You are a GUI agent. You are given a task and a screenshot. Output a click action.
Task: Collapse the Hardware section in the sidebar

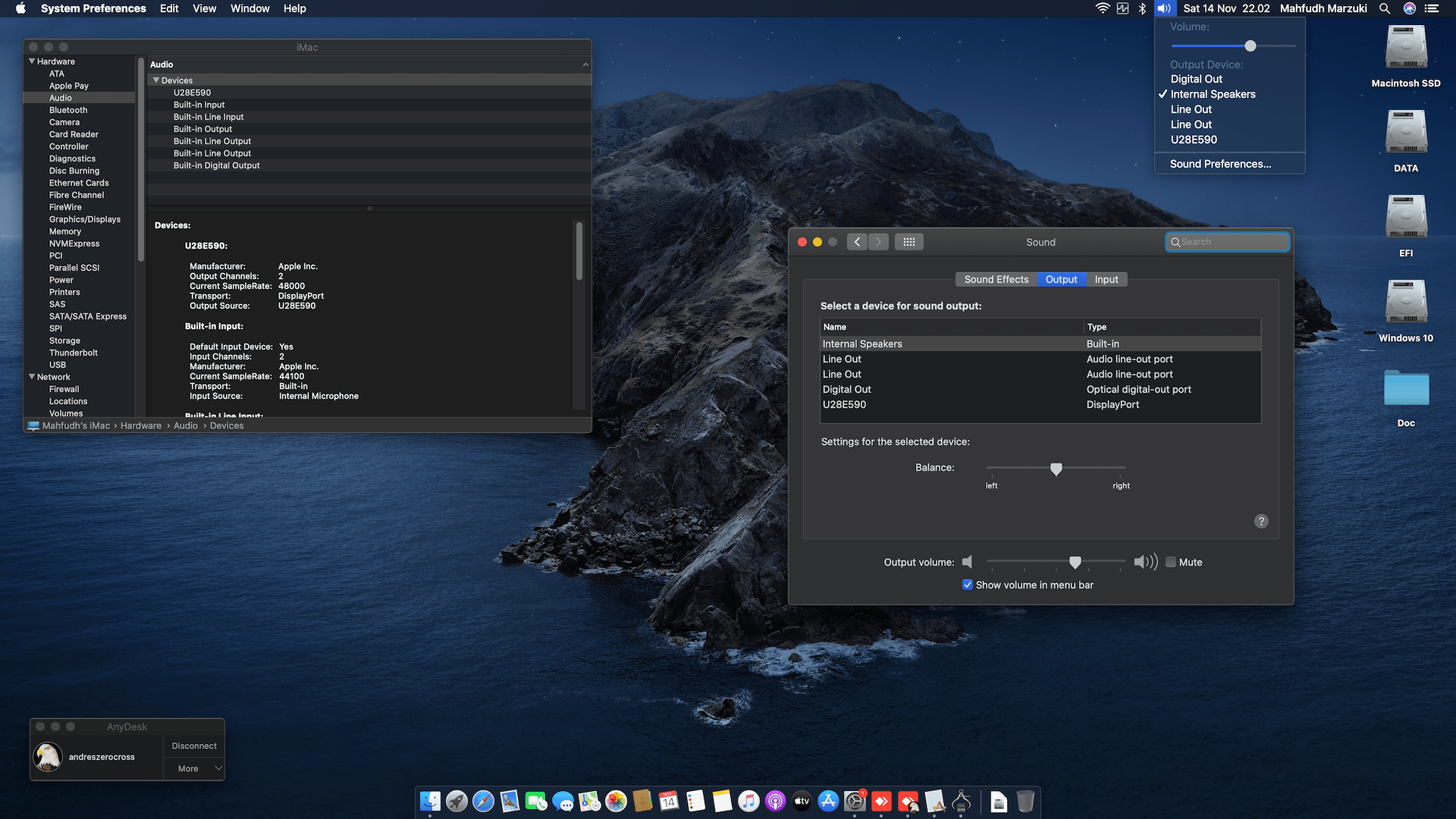(x=32, y=61)
